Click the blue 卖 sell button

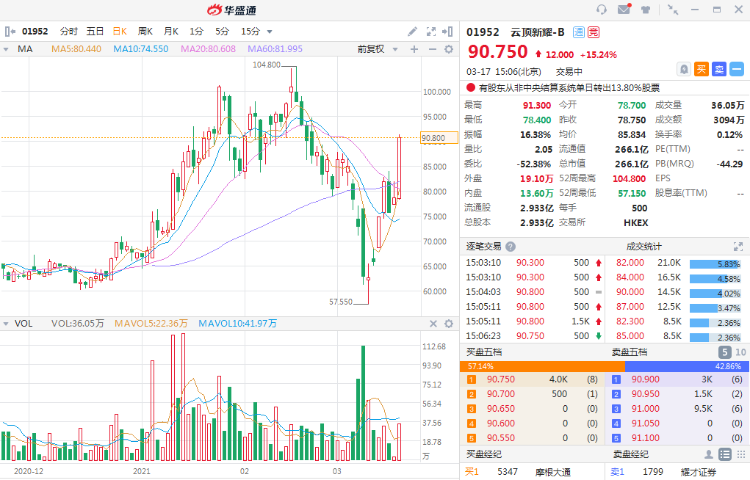tap(719, 68)
